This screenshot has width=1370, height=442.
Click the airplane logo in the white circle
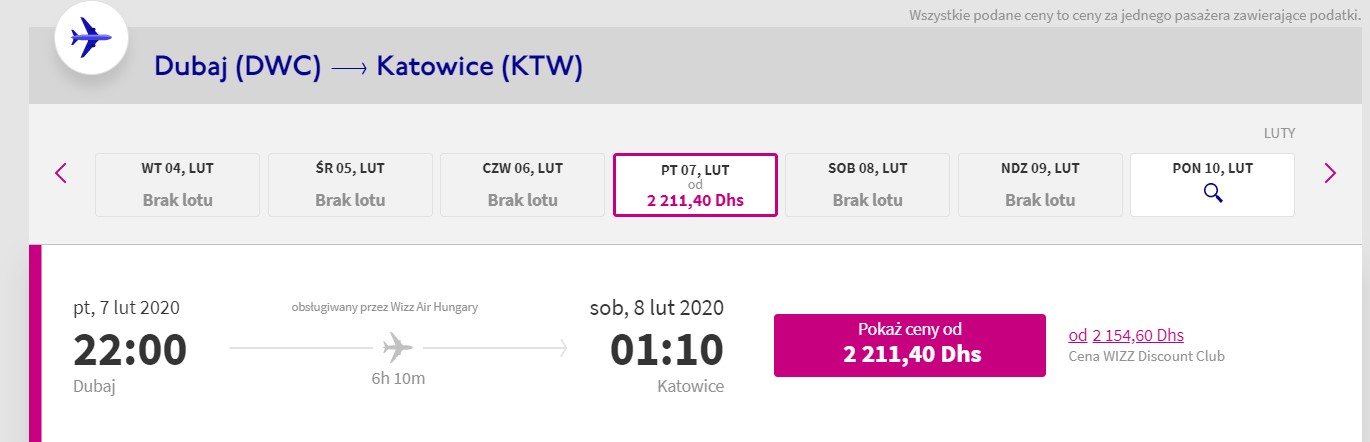tap(91, 39)
